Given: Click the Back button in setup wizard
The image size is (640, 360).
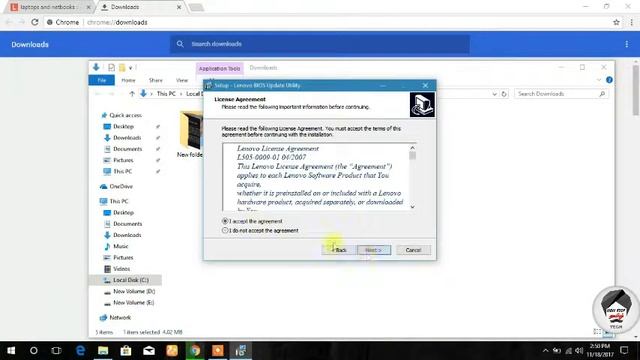Looking at the screenshot, I should 338,250.
